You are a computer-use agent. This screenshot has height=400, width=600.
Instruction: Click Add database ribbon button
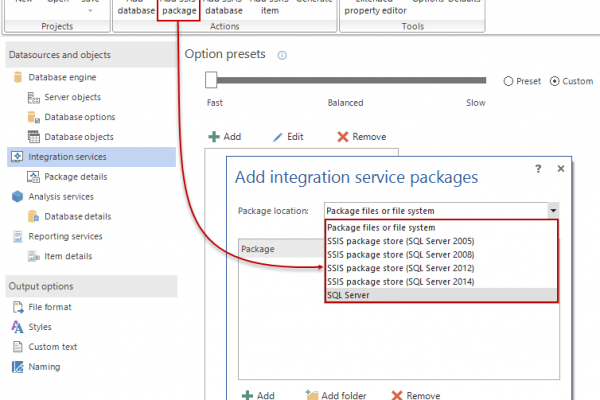[136, 8]
